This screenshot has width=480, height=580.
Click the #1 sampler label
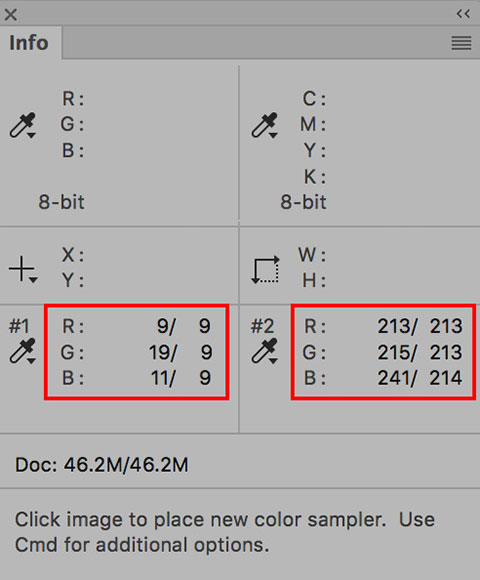coord(19,326)
